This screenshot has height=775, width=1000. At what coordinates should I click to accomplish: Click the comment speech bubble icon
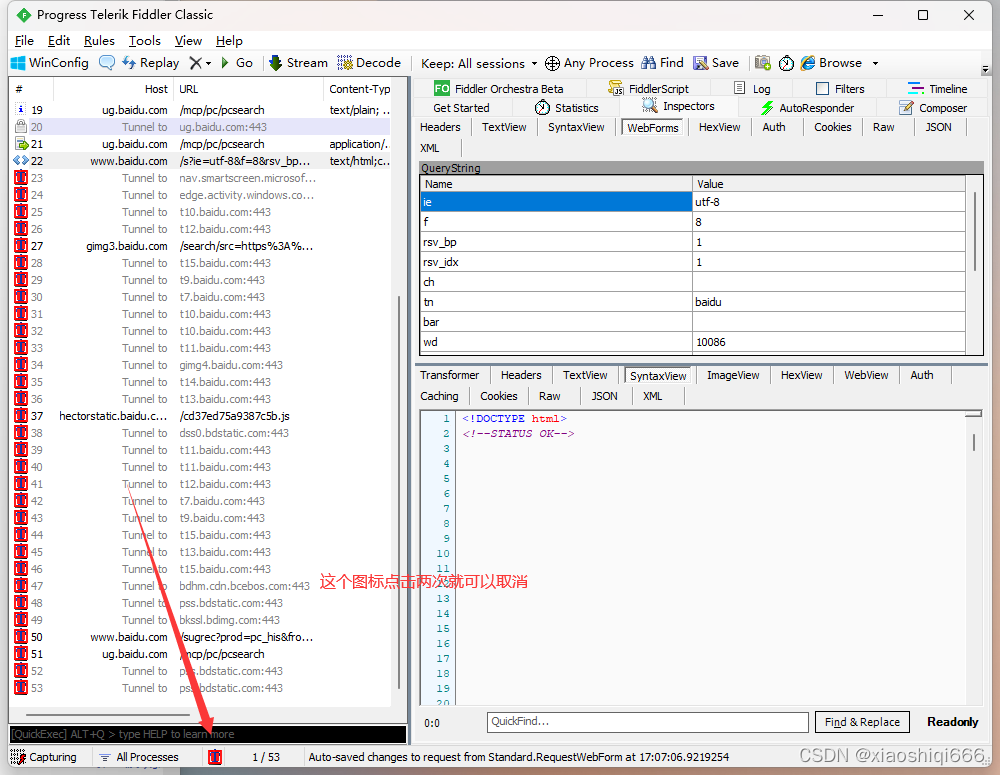point(107,63)
